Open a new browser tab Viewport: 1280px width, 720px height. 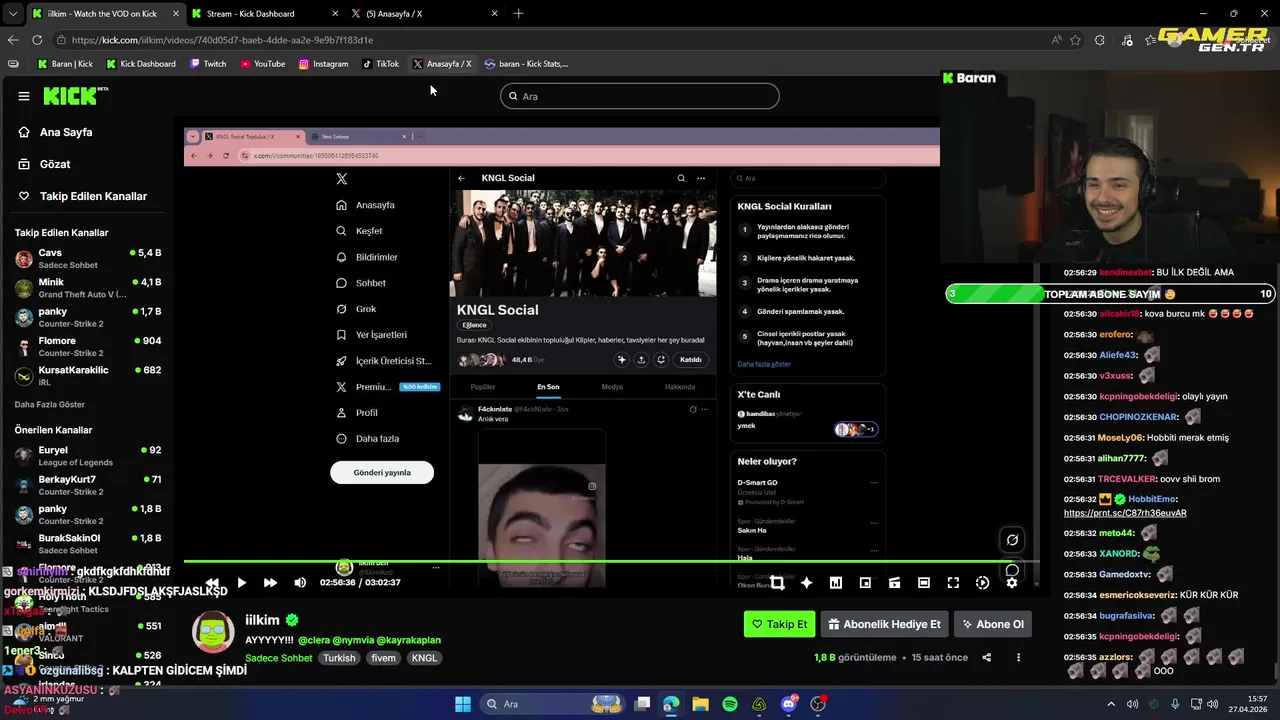[518, 14]
